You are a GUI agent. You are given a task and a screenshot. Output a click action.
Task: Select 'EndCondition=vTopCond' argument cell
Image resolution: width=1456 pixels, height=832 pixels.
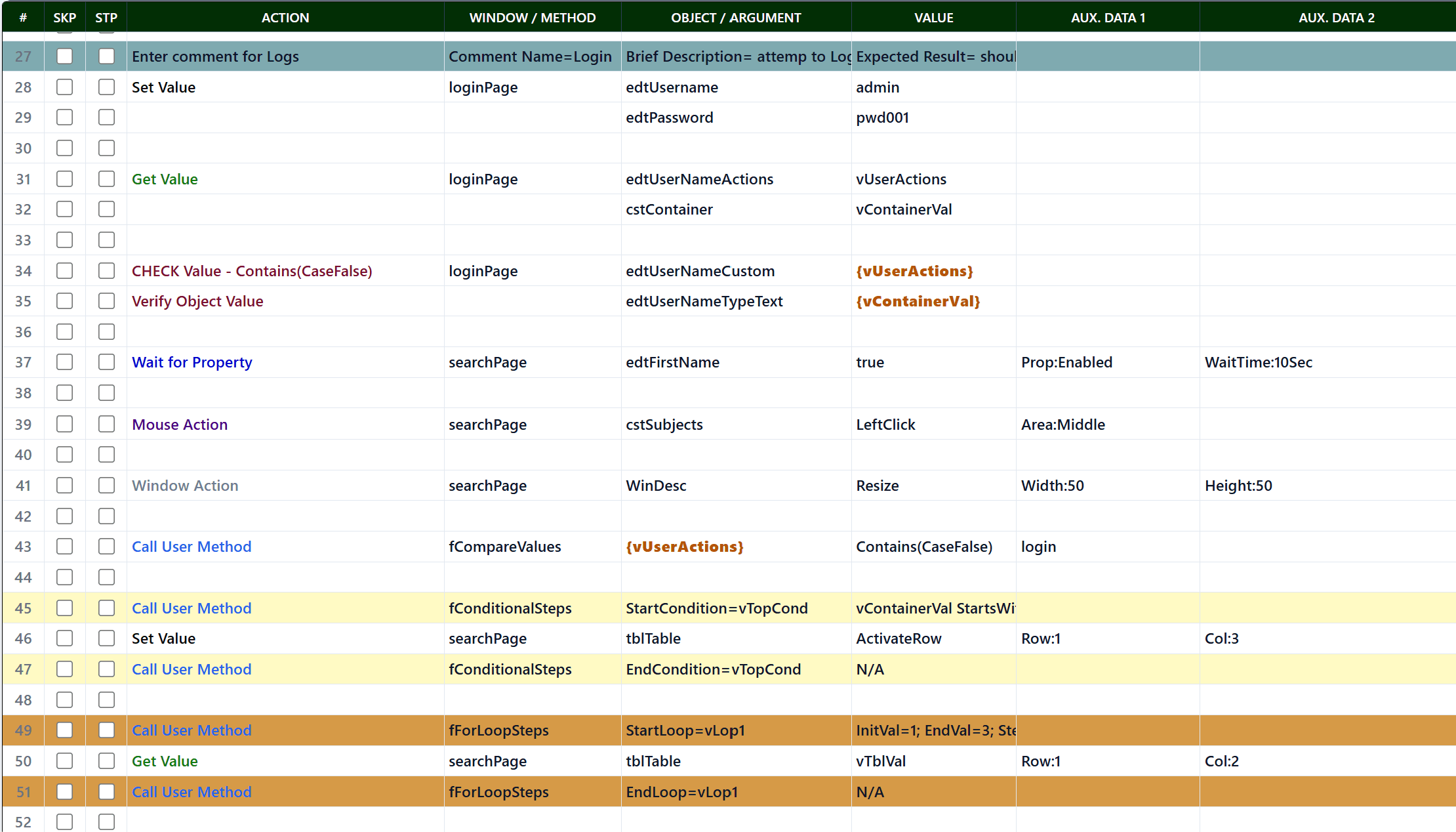point(736,669)
